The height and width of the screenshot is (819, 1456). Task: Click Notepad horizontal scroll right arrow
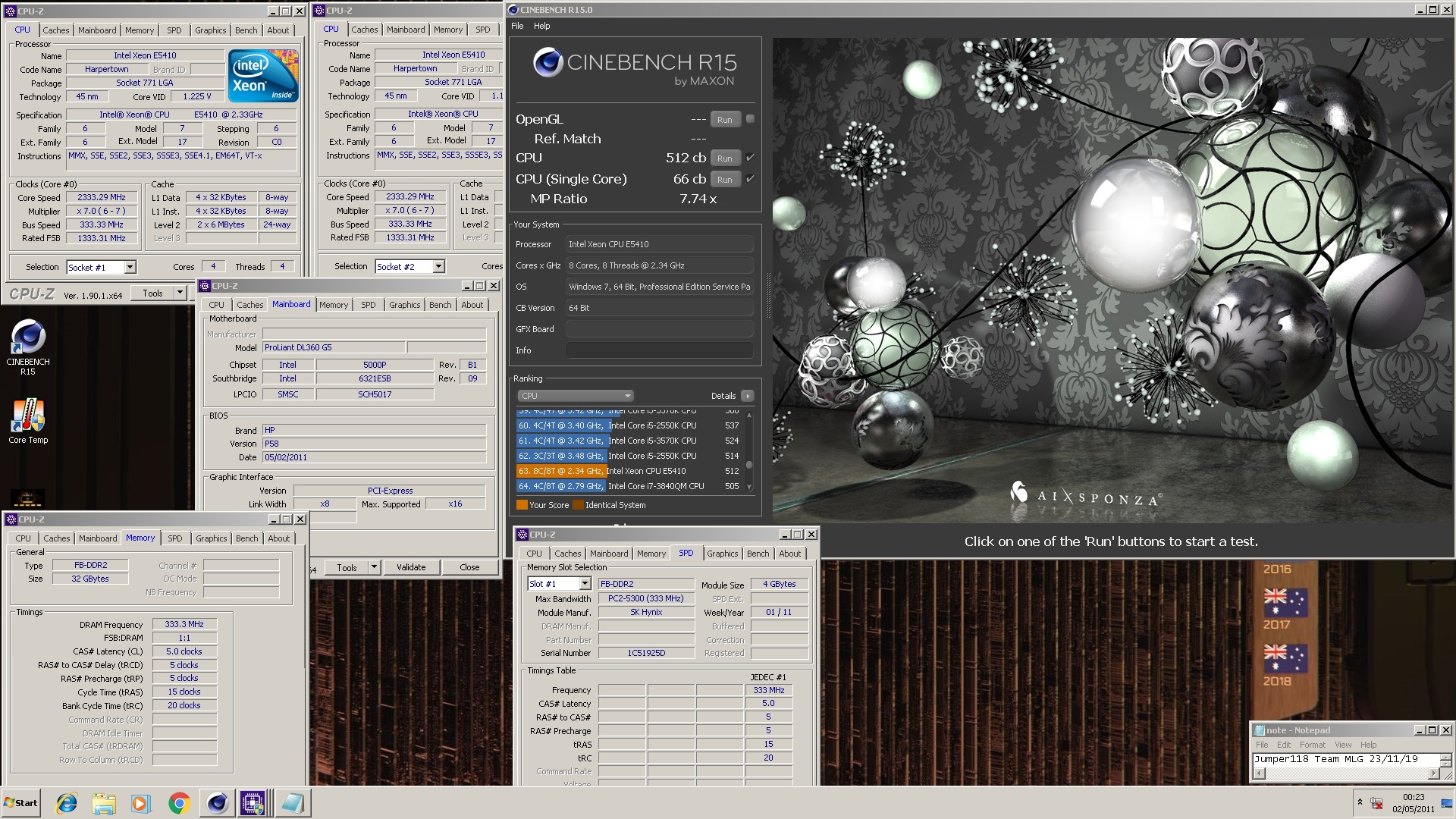tap(1433, 773)
